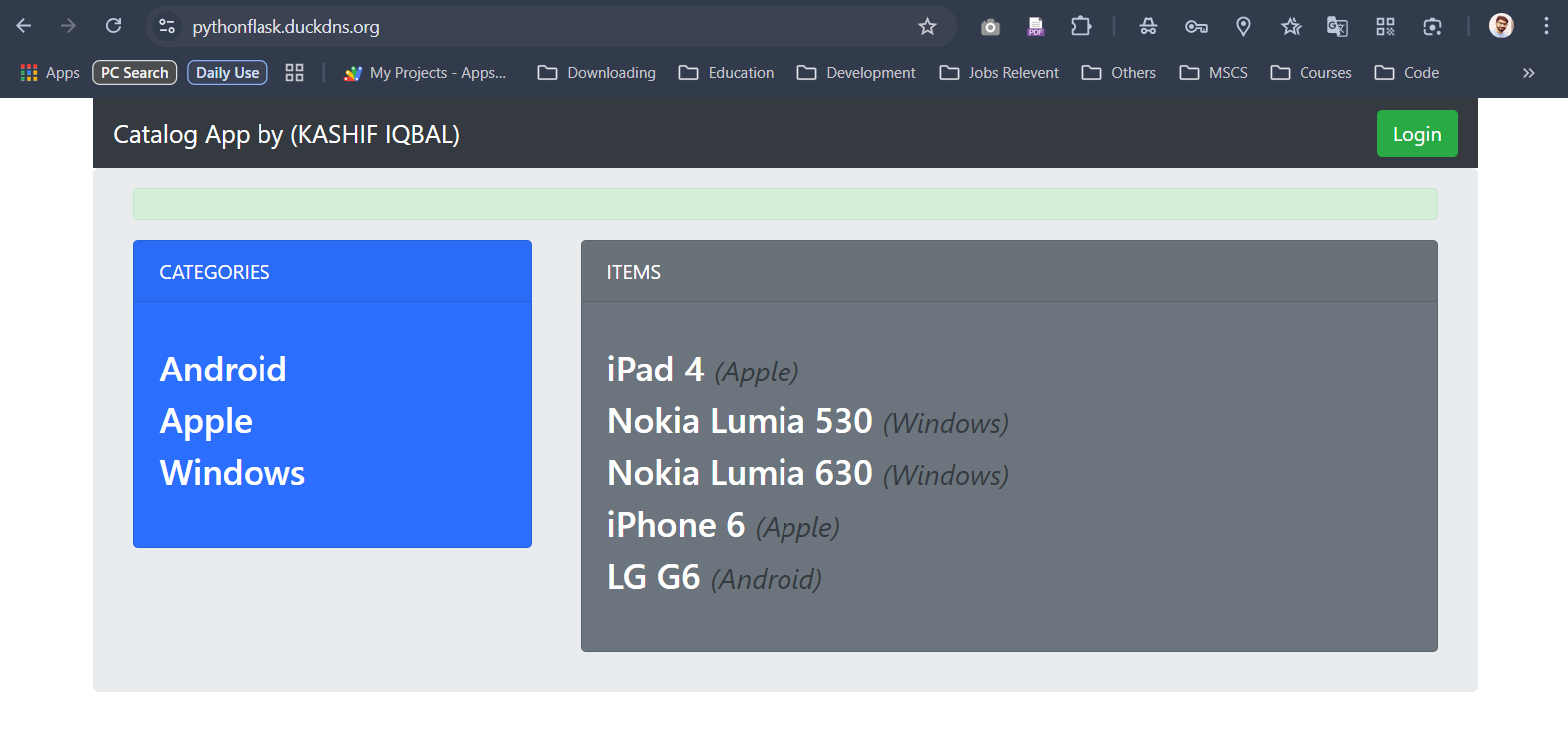Click the green Login button
Screen dimensions: 1568x746
pos(1417,134)
